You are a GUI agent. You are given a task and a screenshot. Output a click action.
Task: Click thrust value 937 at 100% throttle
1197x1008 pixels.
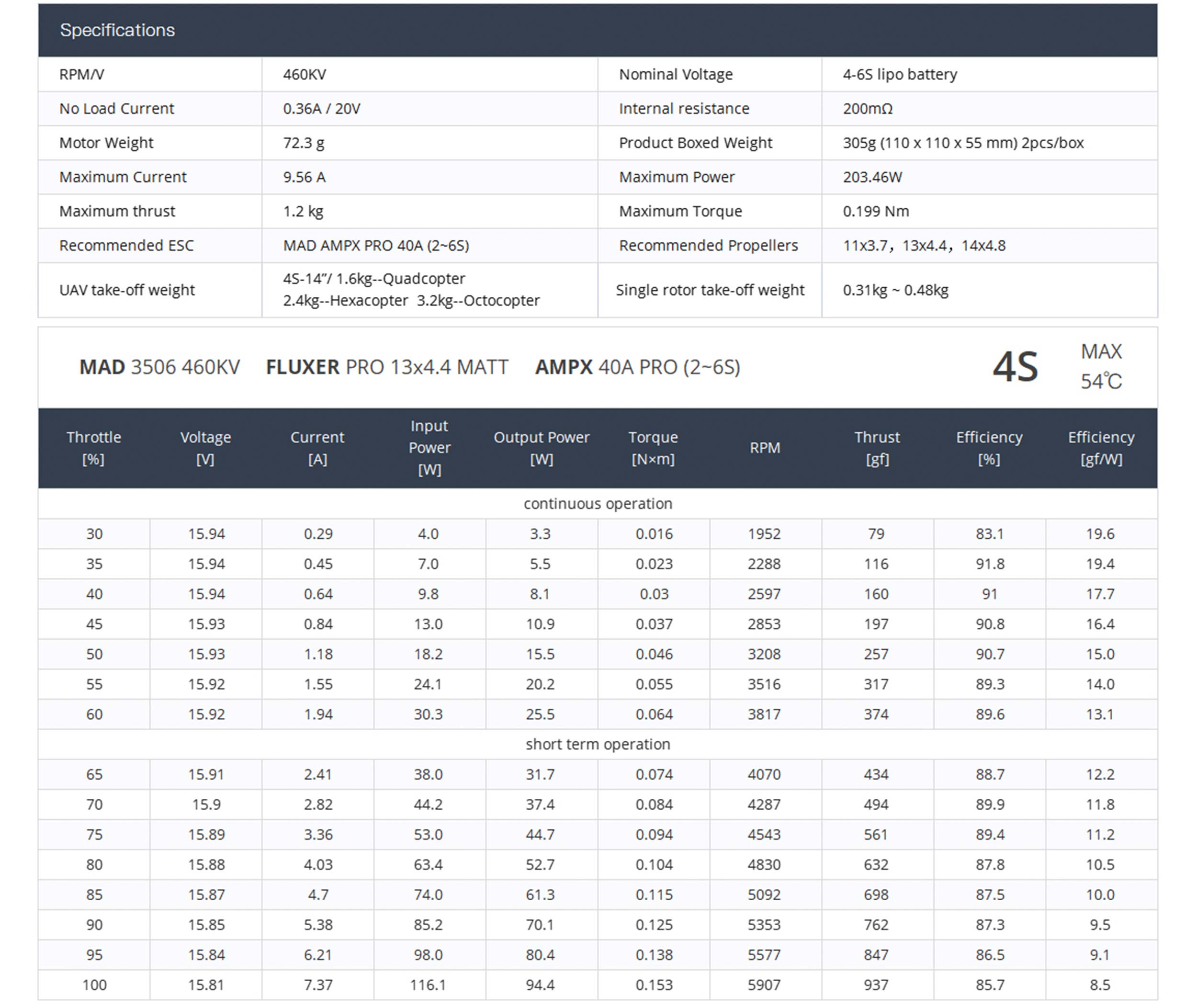point(876,985)
